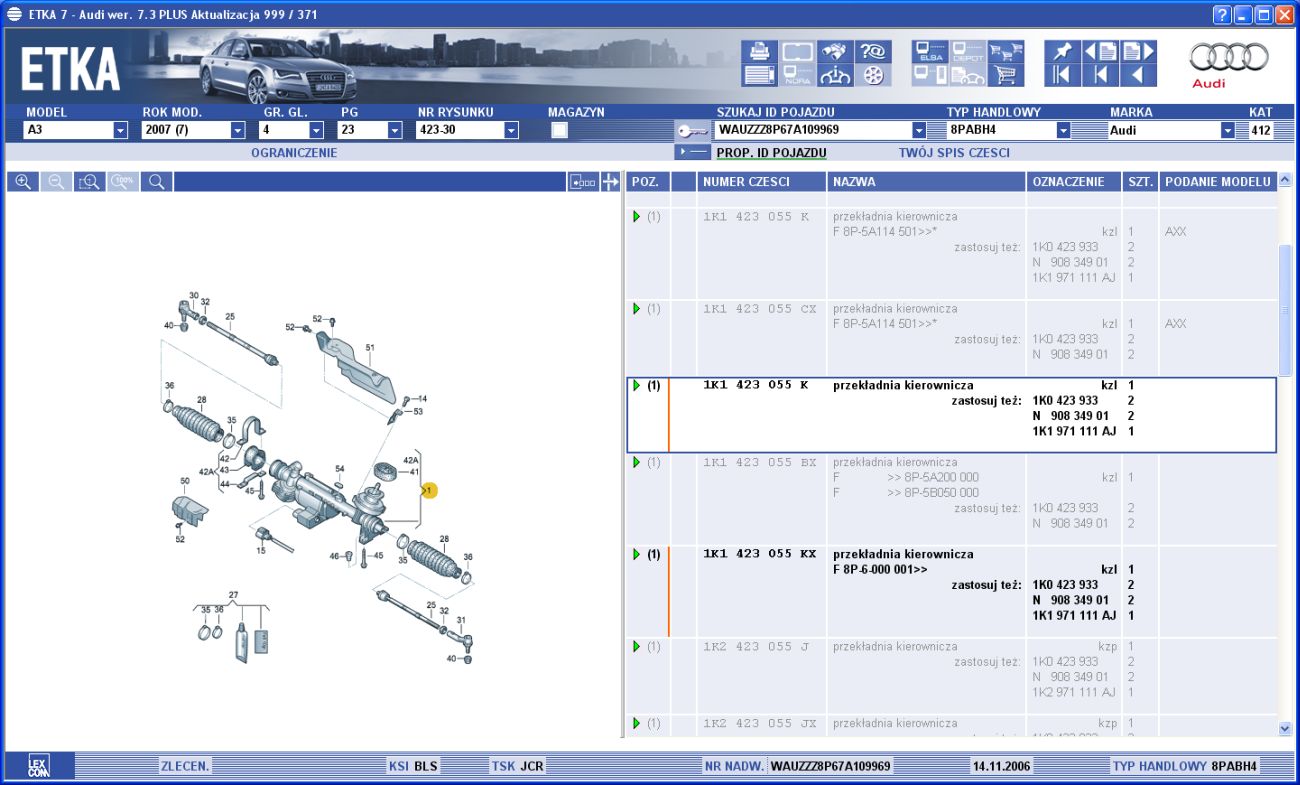Viewport: 1300px width, 785px height.
Task: Click the blank rounded frame icon
Action: tap(797, 51)
